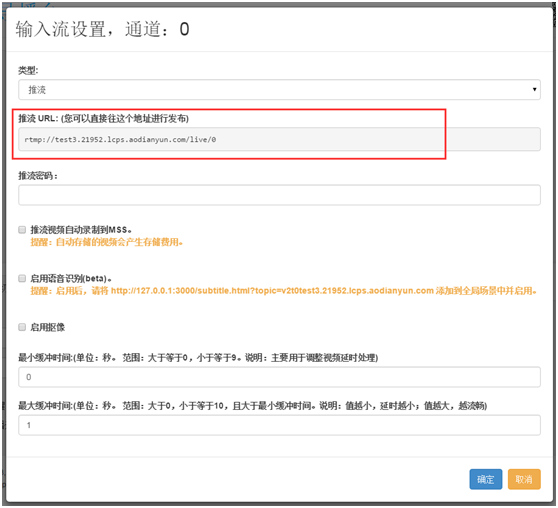Open the 类型 dropdown showing 推流
The image size is (558, 508).
279,90
